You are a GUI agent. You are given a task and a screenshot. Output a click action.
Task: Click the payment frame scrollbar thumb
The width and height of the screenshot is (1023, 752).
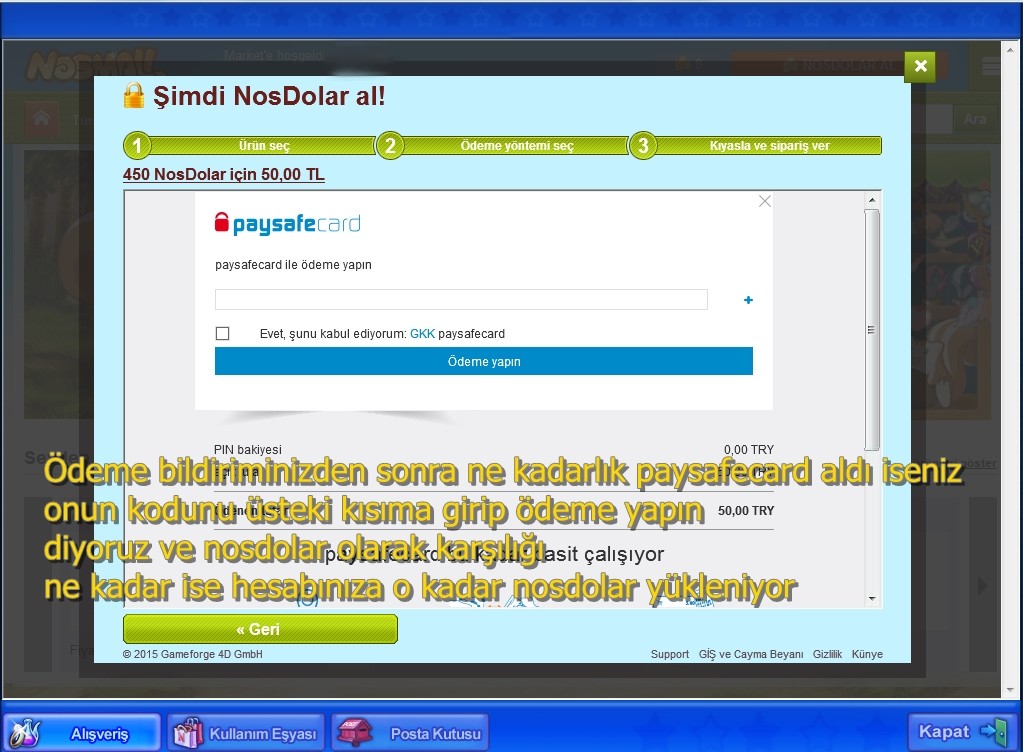[872, 329]
